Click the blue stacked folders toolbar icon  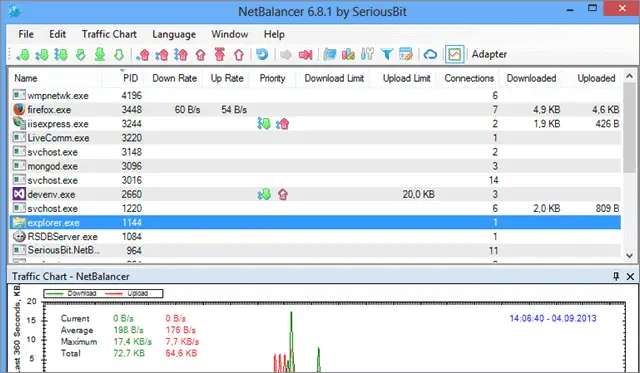[329, 54]
